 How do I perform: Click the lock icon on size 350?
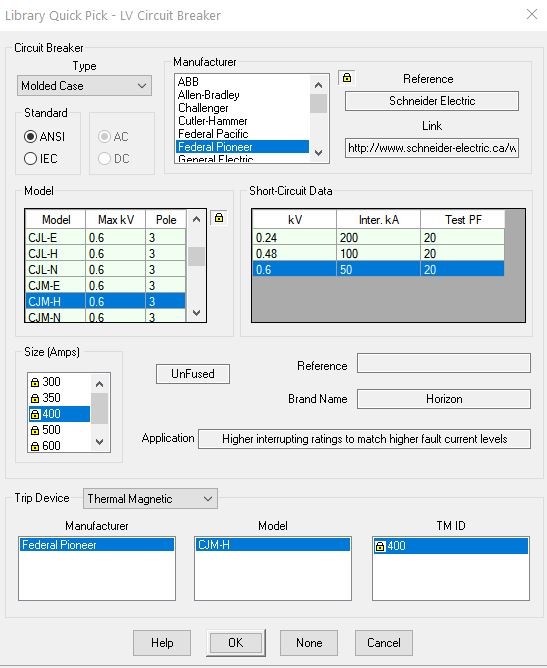pos(35,398)
